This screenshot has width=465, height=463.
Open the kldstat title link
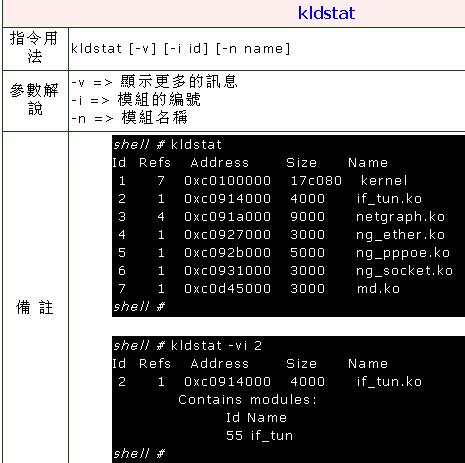(326, 13)
